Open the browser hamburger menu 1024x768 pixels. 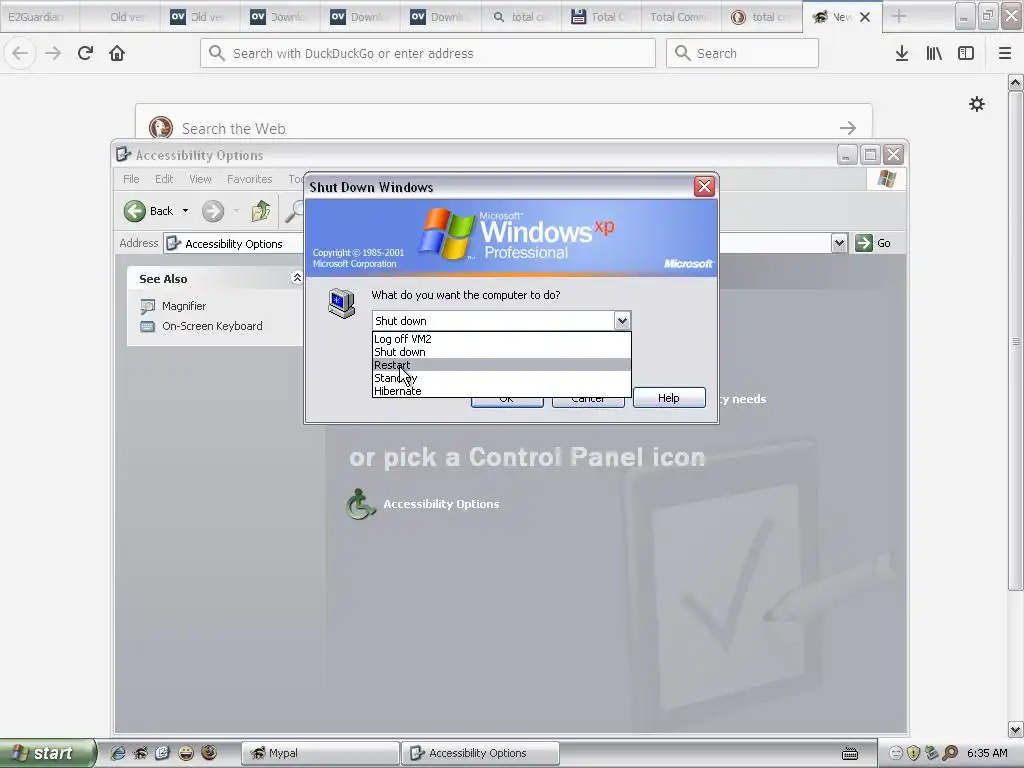pyautogui.click(x=1005, y=53)
